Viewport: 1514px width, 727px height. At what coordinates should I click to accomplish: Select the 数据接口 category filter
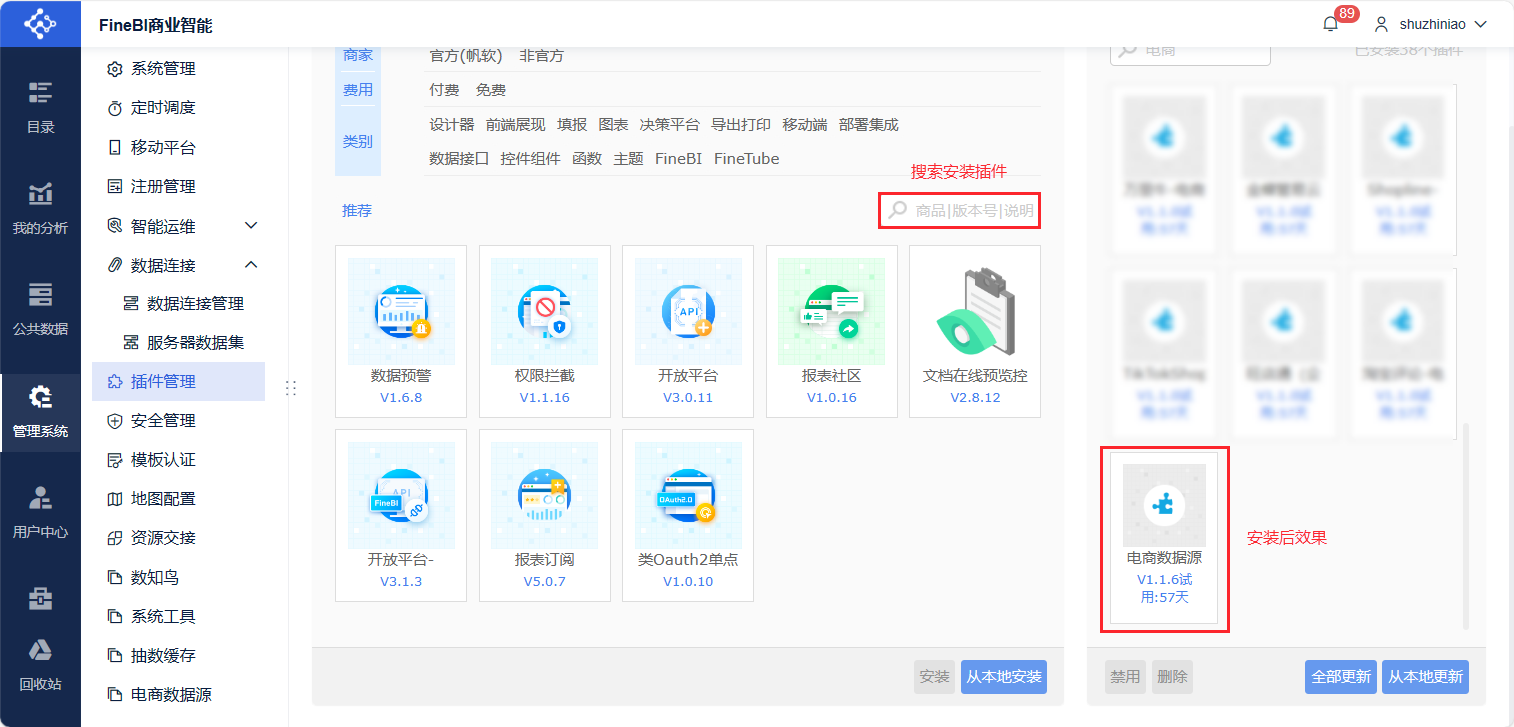pyautogui.click(x=459, y=159)
